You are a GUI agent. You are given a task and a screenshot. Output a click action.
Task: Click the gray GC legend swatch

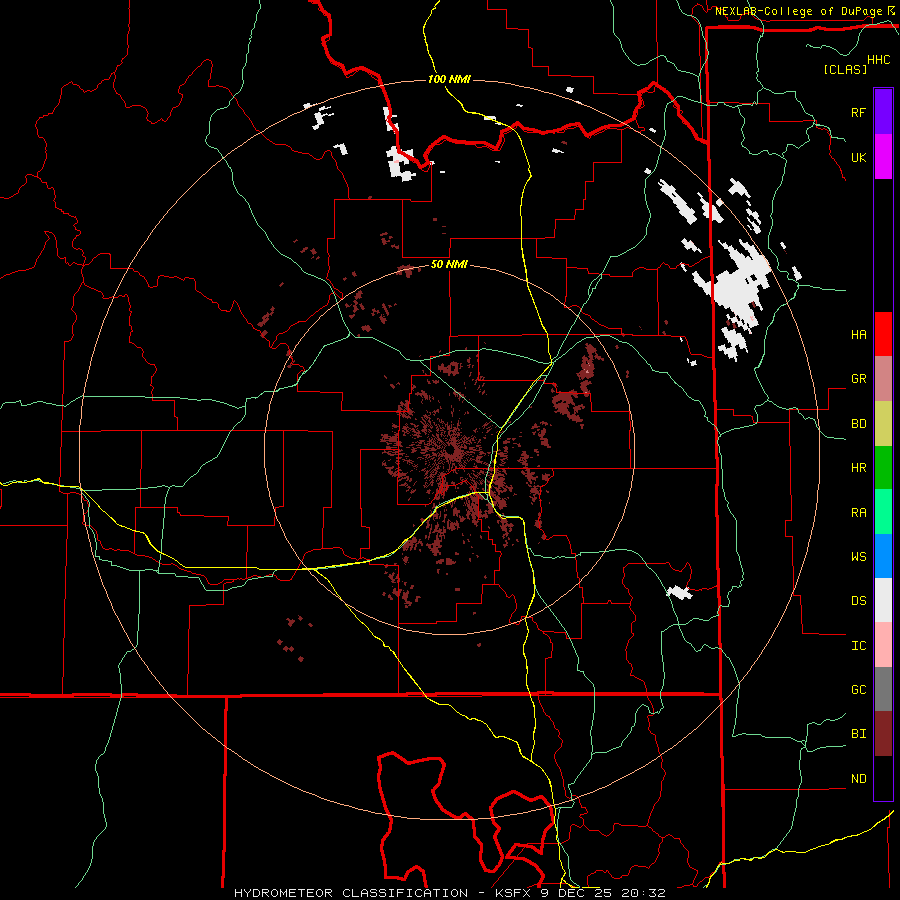(883, 689)
